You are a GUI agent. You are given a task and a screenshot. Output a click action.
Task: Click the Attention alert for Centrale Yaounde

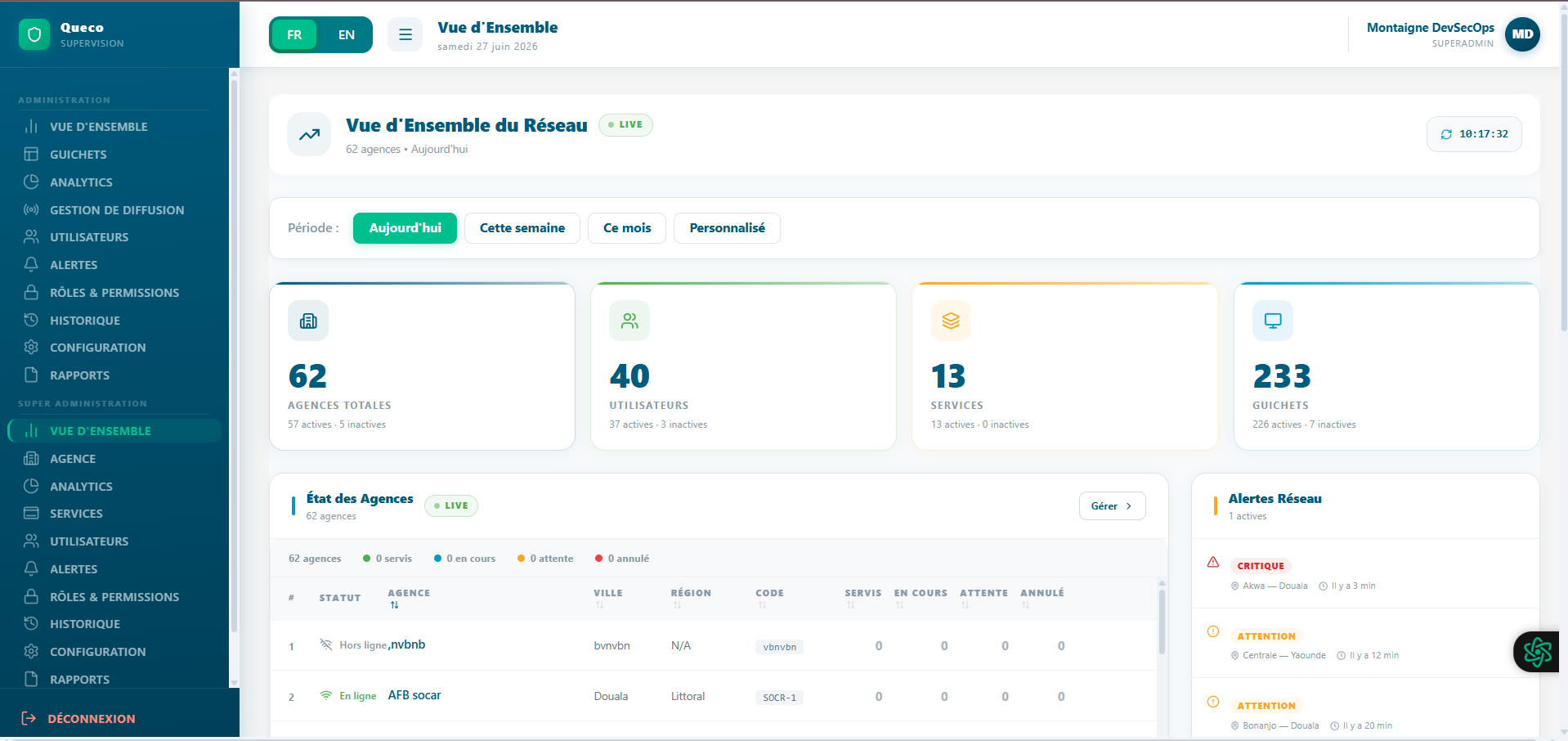[1365, 644]
